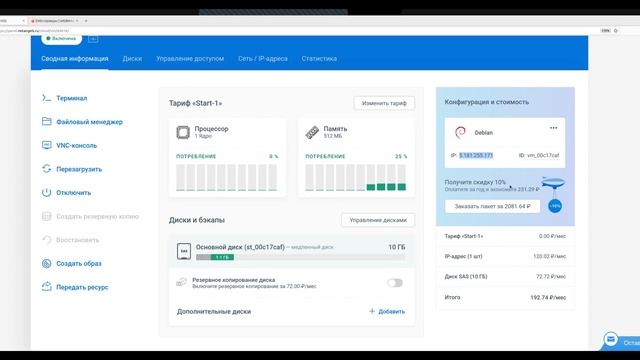The image size is (640, 360).
Task: Click the Тариф «Start-1» price row
Action: coord(505,236)
